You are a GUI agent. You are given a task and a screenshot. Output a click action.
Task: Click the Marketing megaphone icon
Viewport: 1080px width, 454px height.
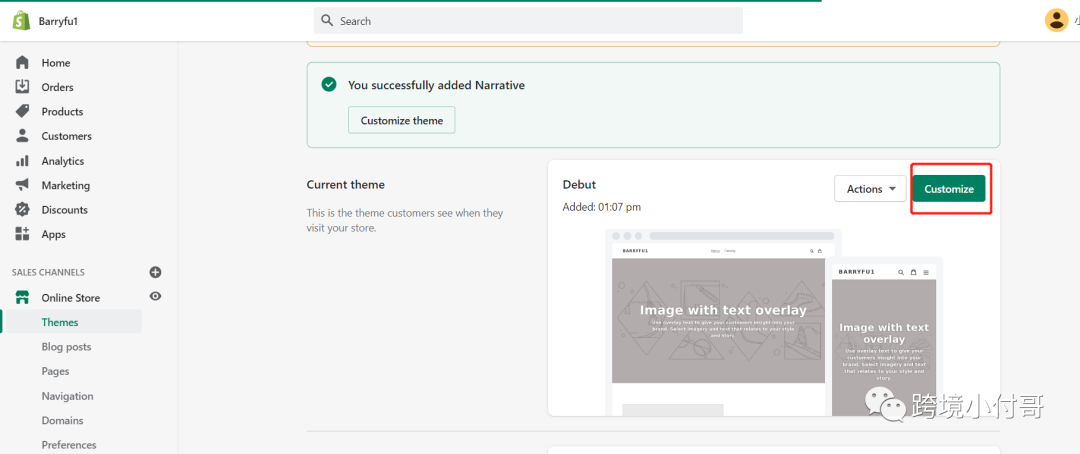(22, 185)
